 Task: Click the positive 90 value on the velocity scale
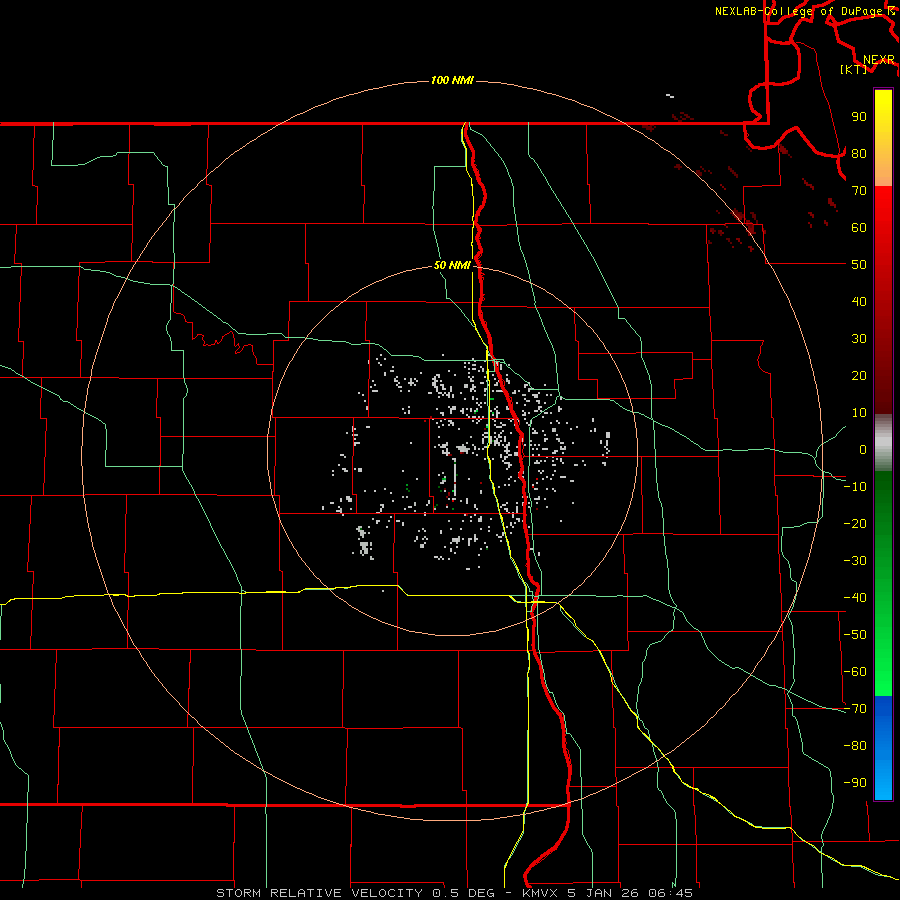pos(859,117)
